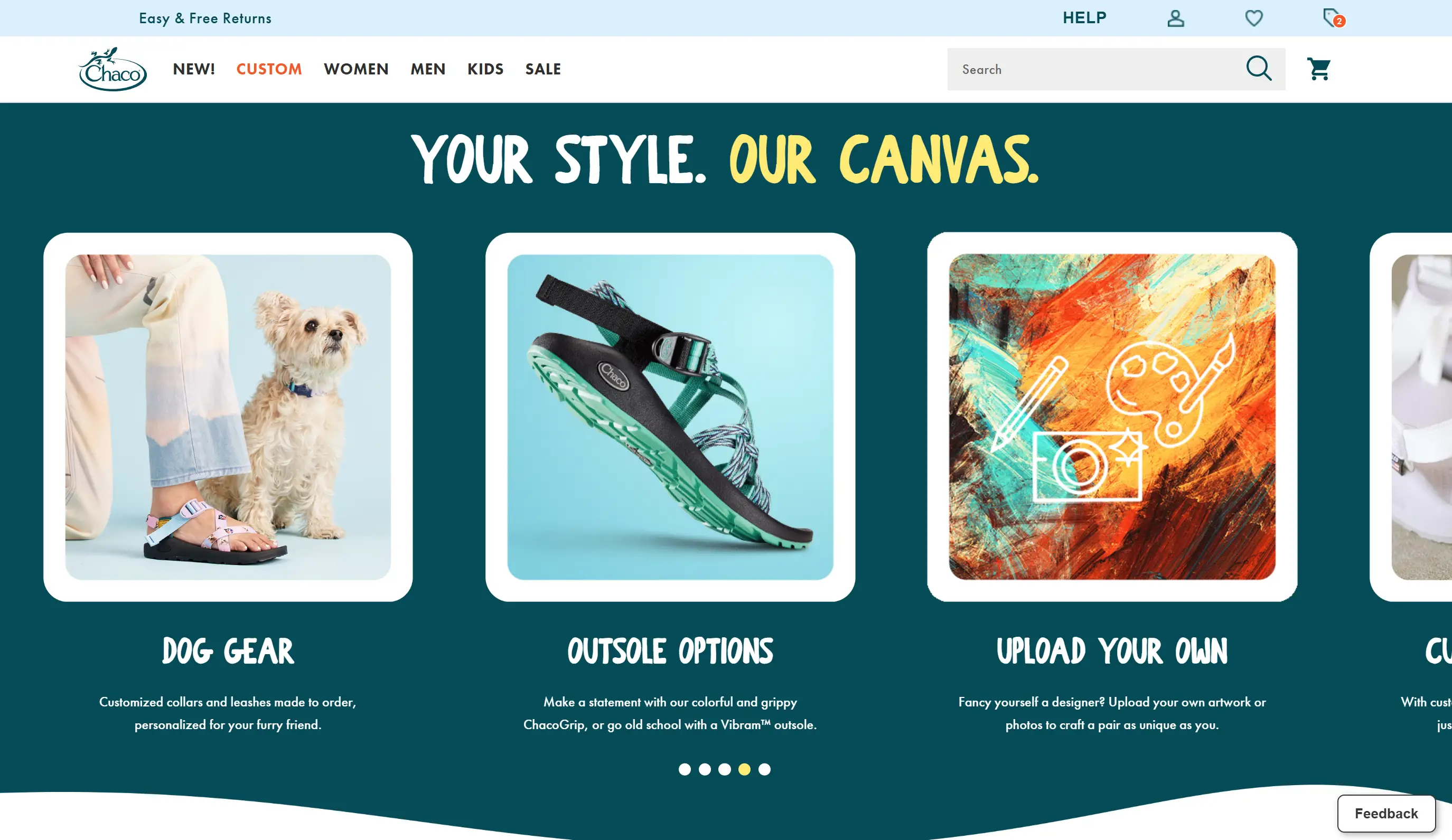1452x840 pixels.
Task: Select the third carousel dot
Action: pyautogui.click(x=725, y=769)
